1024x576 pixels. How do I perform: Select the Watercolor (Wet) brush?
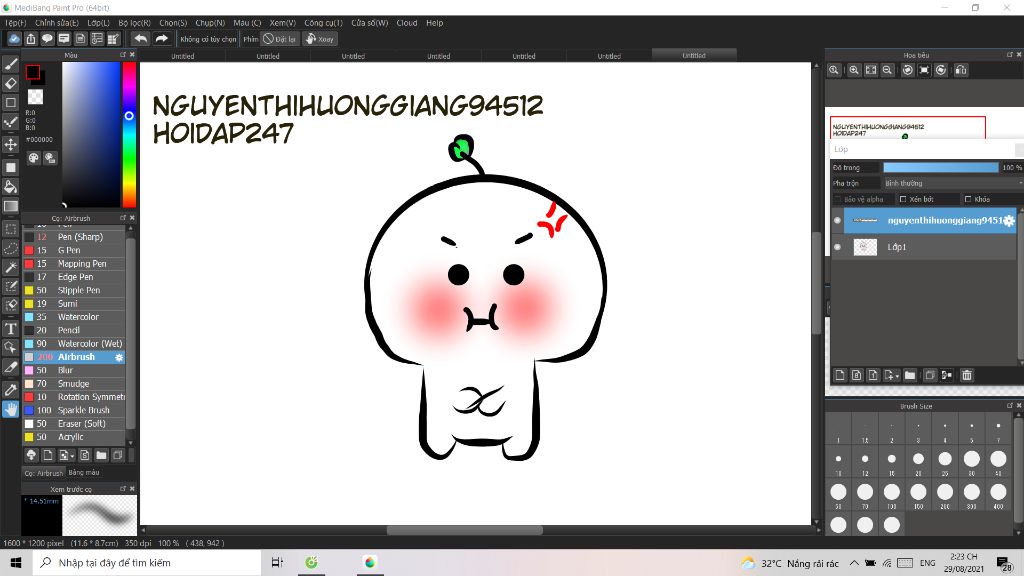pos(74,344)
